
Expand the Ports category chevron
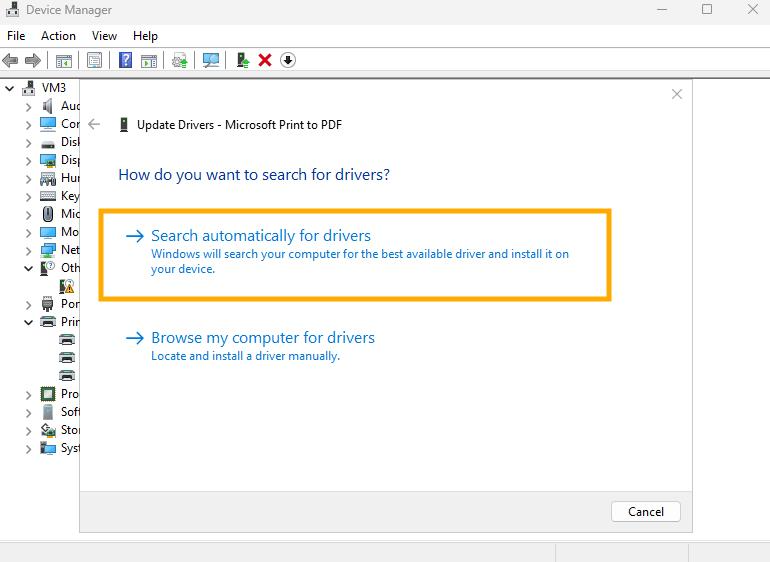click(28, 305)
